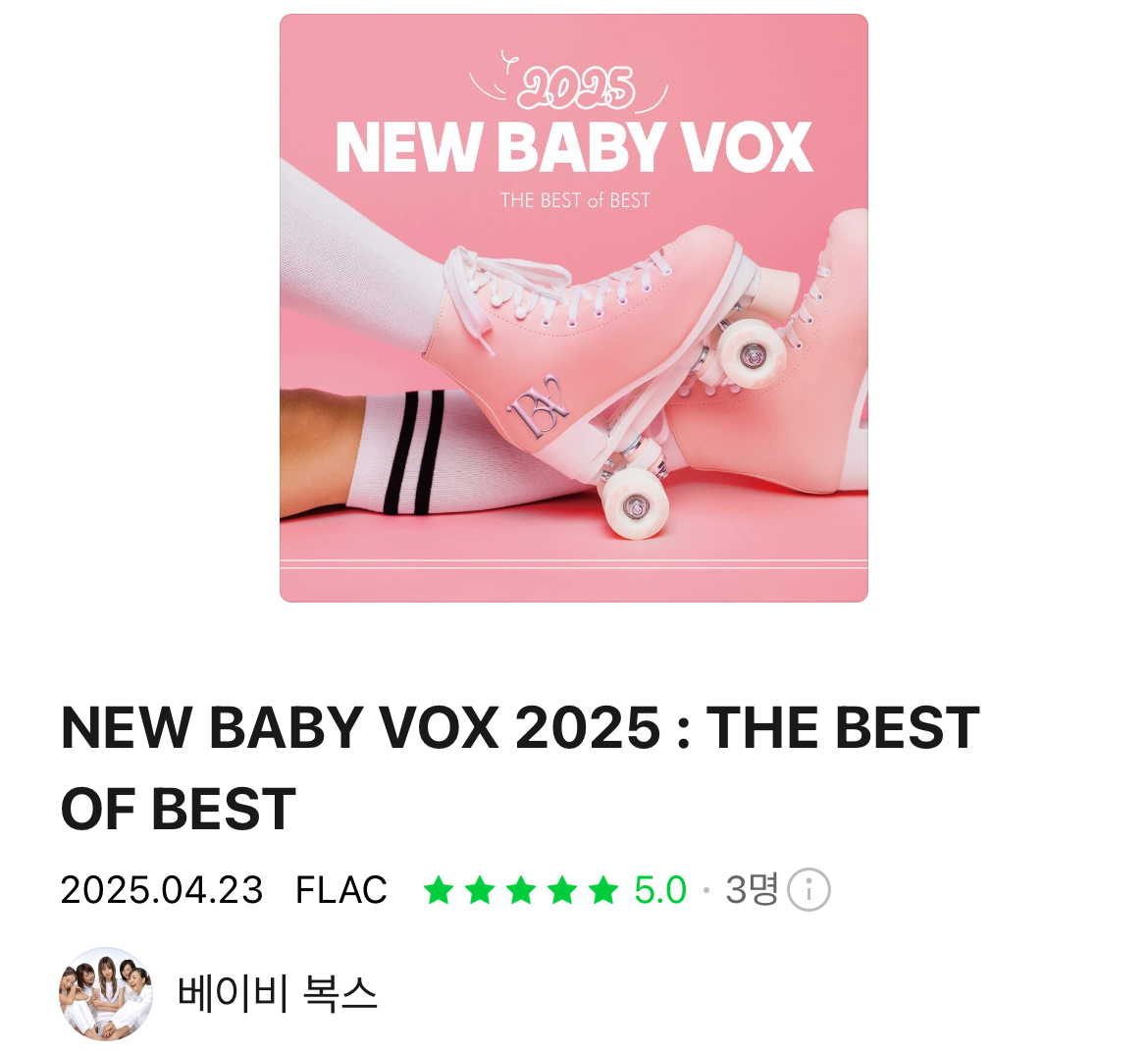Click the 2025 lettering on the cover
This screenshot has width=1148, height=1054.
(x=576, y=88)
